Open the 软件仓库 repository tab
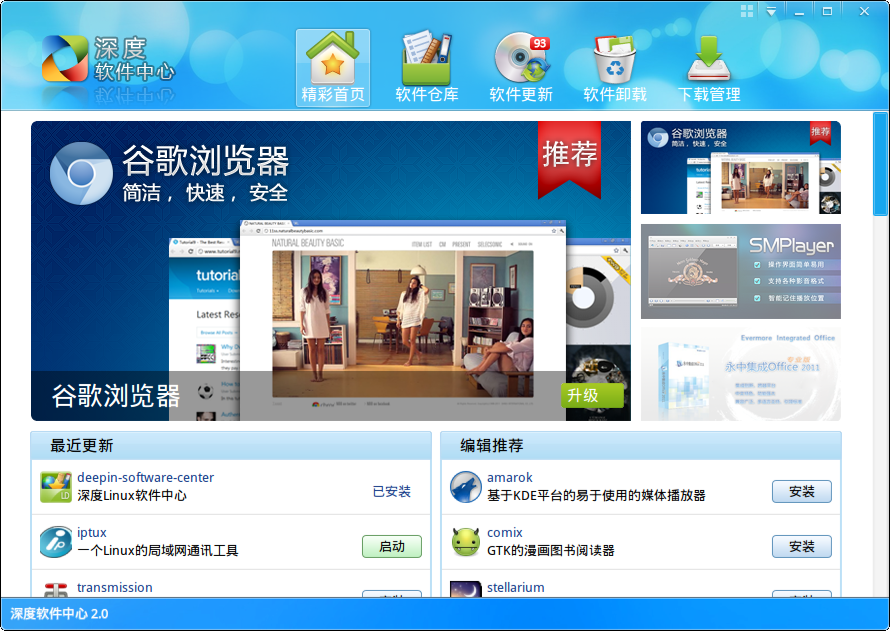 427,68
